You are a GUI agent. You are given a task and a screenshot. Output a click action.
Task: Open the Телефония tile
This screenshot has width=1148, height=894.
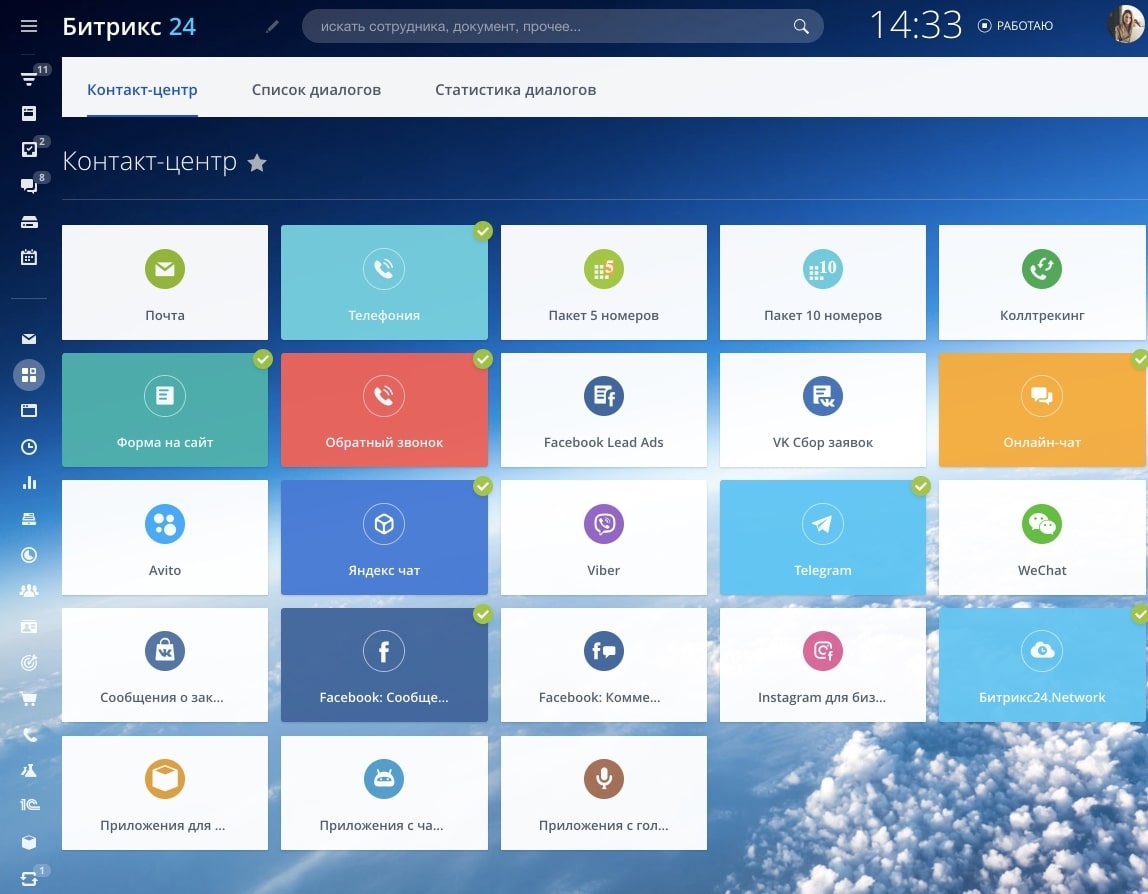pyautogui.click(x=384, y=282)
